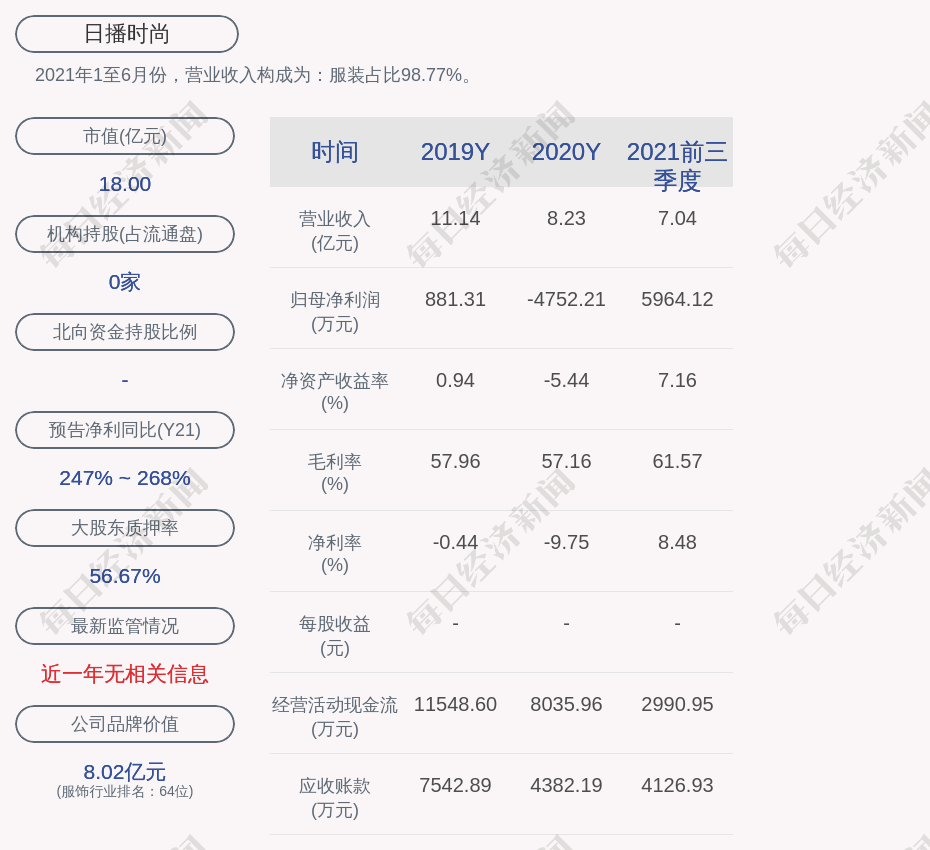
Task: Click the dash value under 北向资金持股比例
Action: click(125, 380)
